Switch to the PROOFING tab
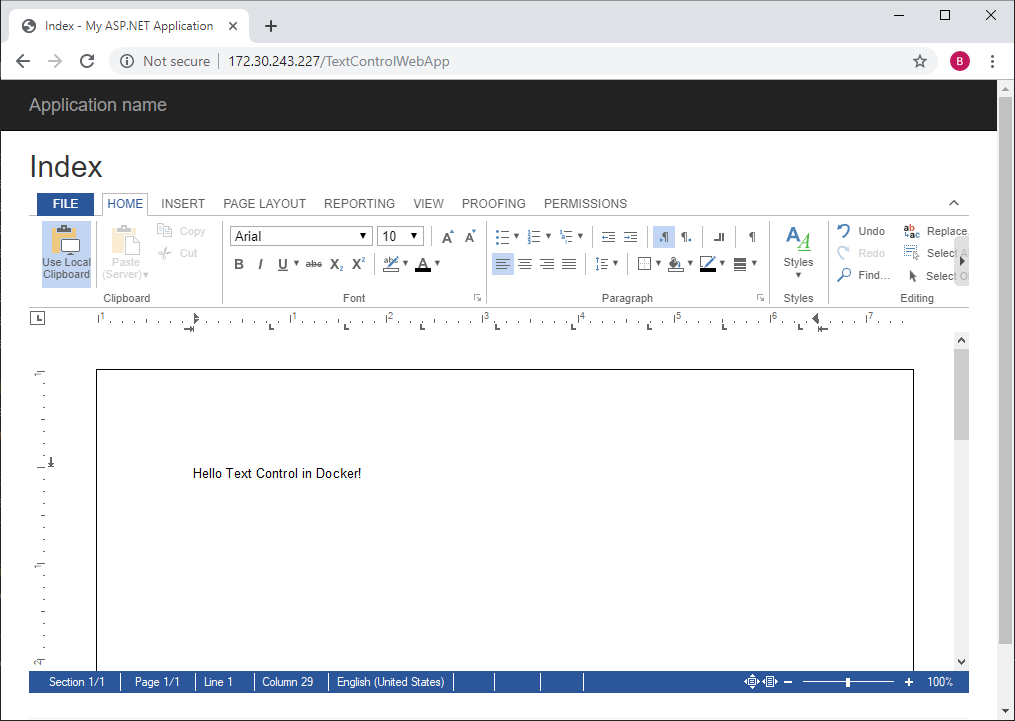The height and width of the screenshot is (721, 1015). [494, 204]
